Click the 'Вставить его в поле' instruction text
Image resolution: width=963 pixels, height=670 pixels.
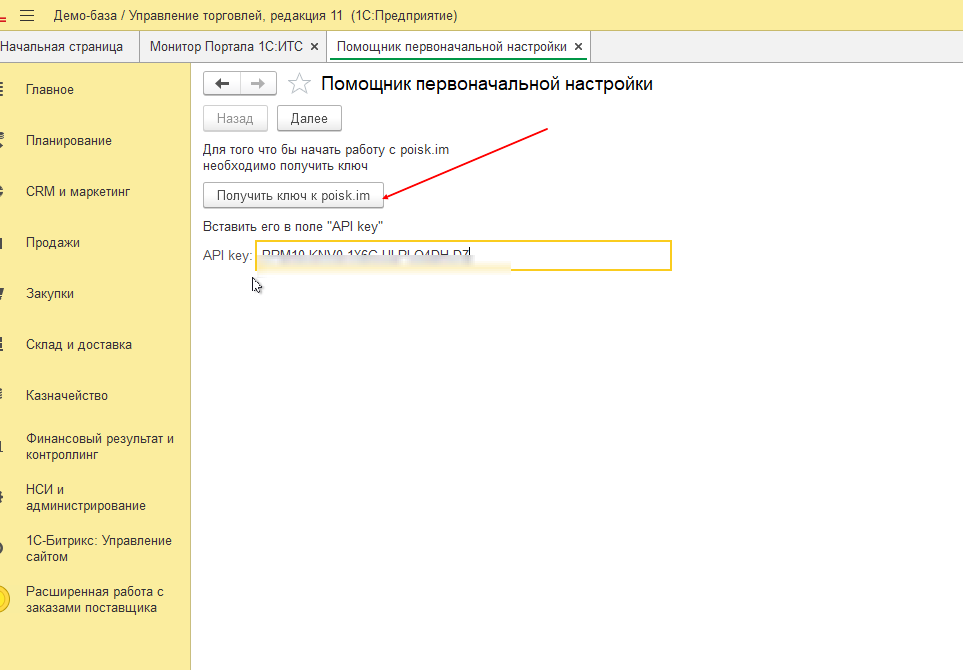293,227
